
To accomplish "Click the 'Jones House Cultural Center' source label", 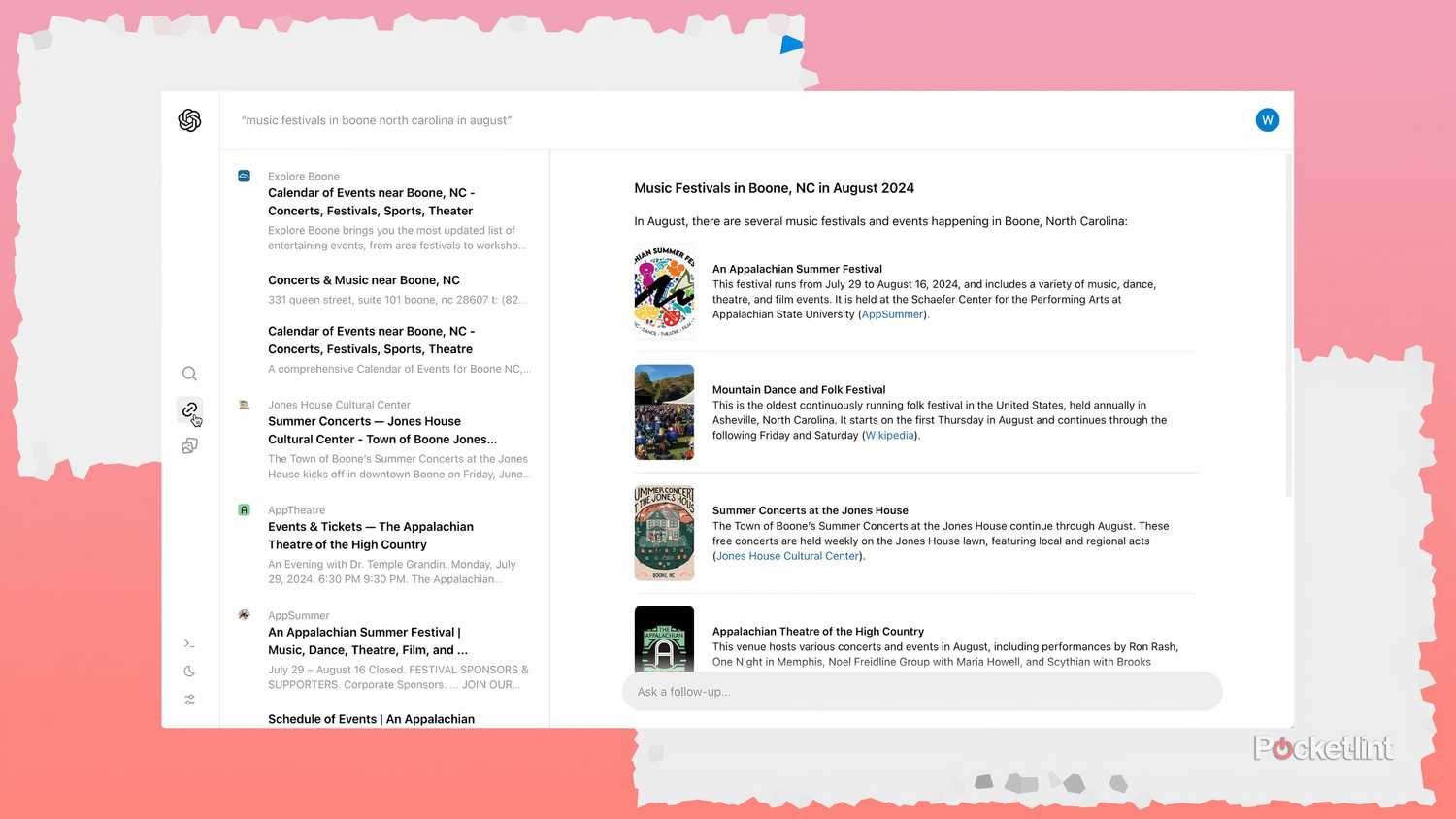I will pos(339,405).
